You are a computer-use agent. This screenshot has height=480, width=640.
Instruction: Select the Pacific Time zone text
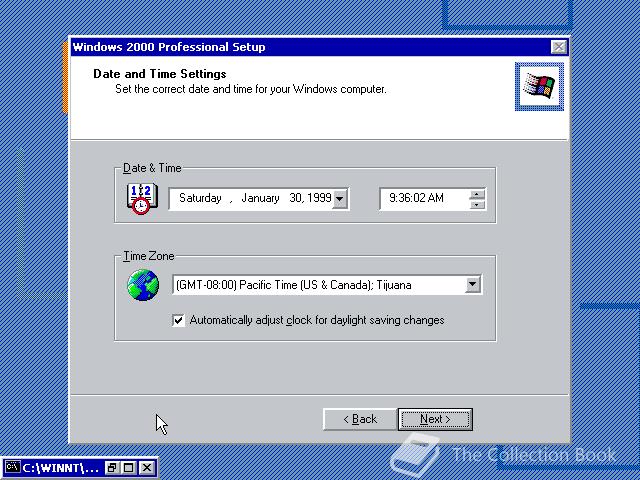click(293, 284)
